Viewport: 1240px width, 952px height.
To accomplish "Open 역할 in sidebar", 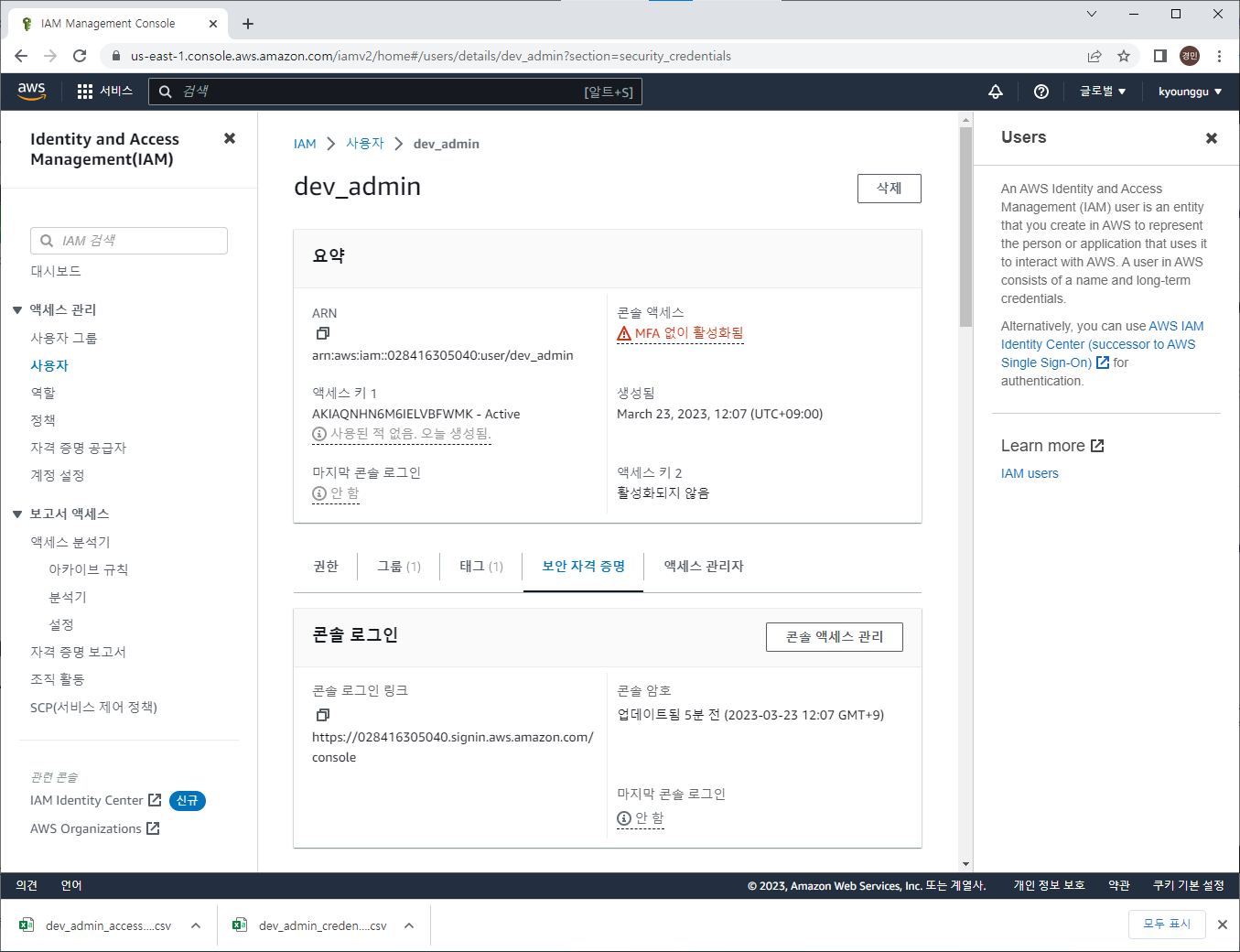I will [43, 393].
